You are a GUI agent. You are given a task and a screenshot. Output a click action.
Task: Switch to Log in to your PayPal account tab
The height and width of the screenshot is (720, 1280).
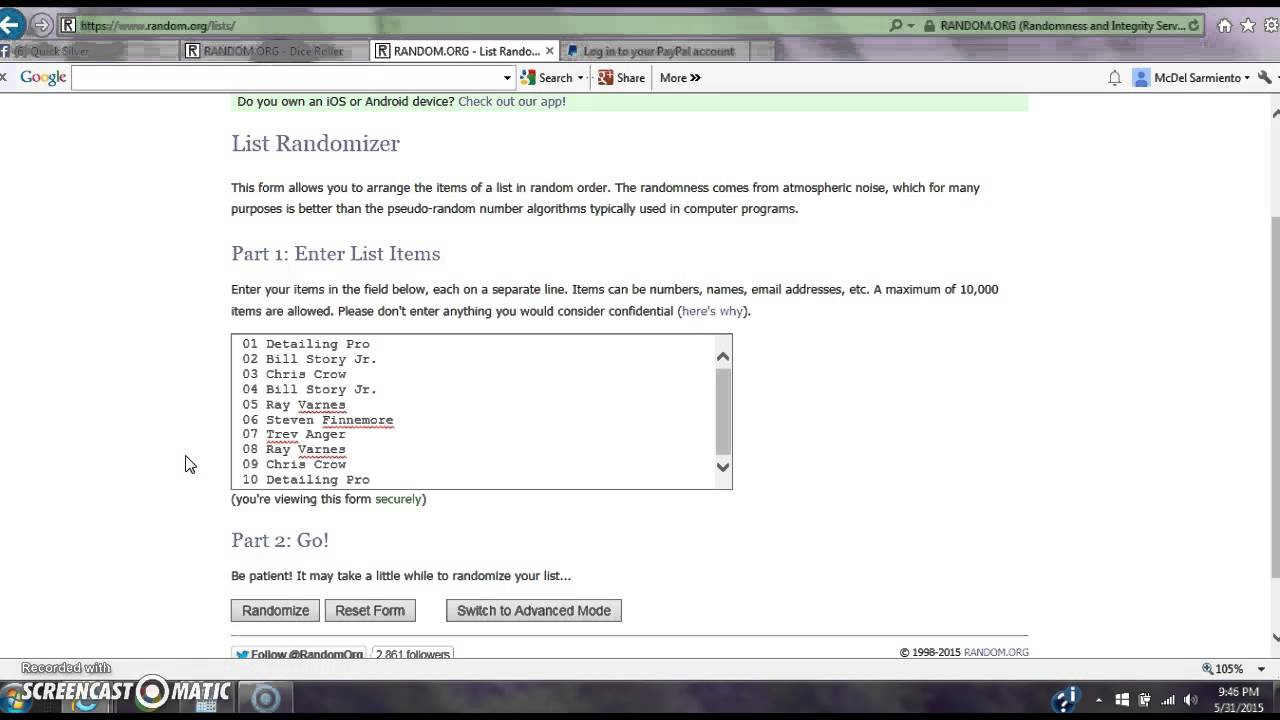coord(658,51)
